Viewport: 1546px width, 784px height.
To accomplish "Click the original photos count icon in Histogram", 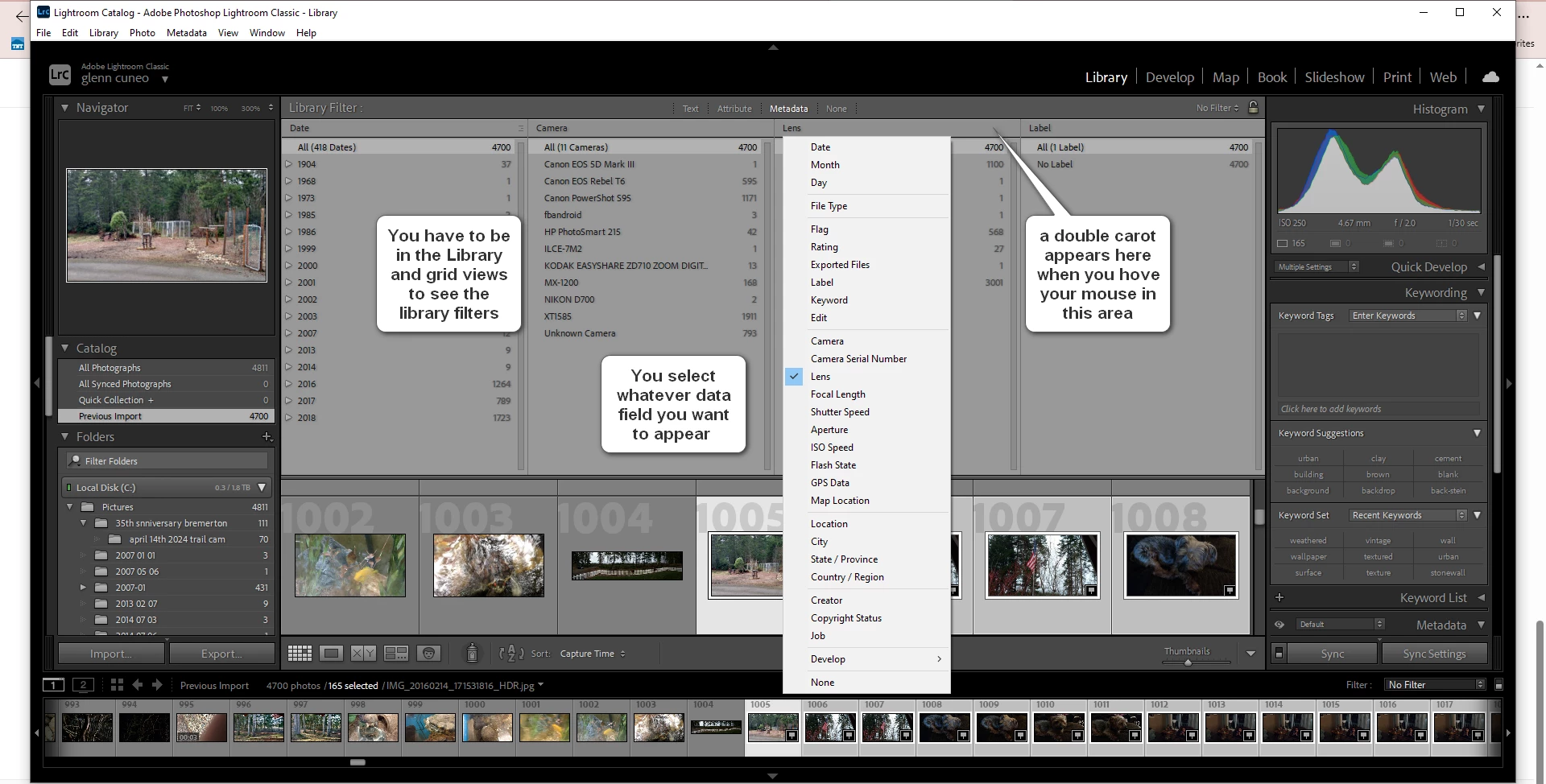I will click(x=1282, y=243).
